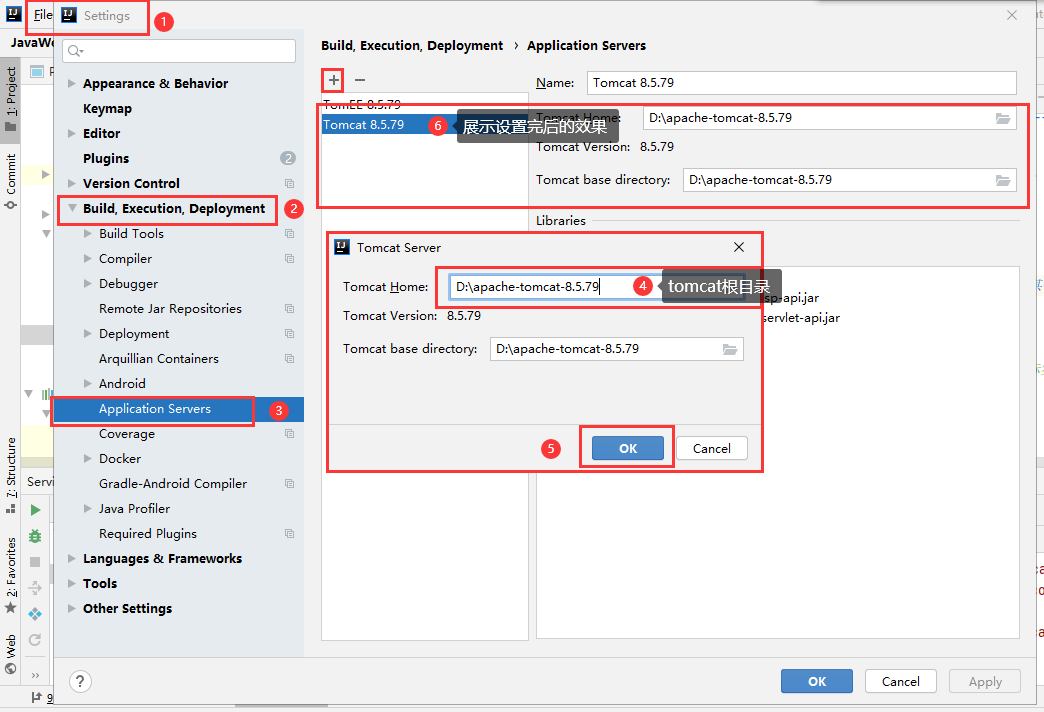Expand the Debugger node
The width and height of the screenshot is (1044, 712).
[87, 284]
